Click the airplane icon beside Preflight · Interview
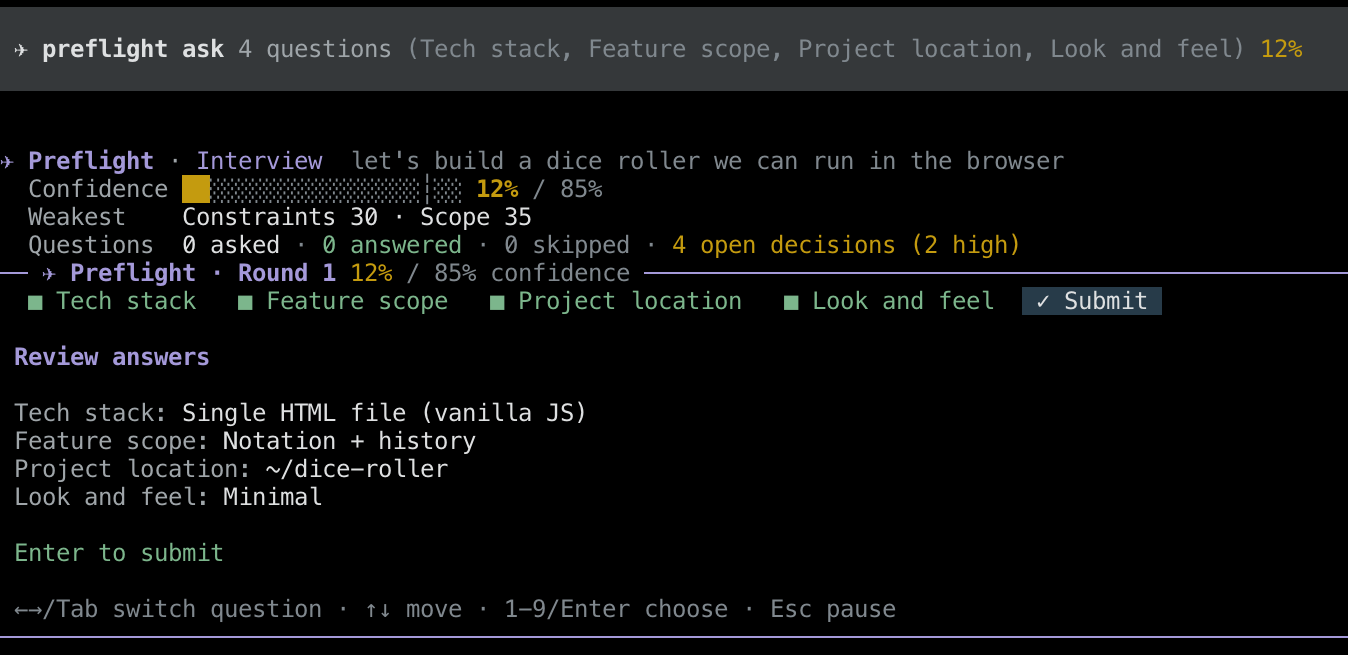 (x=7, y=162)
